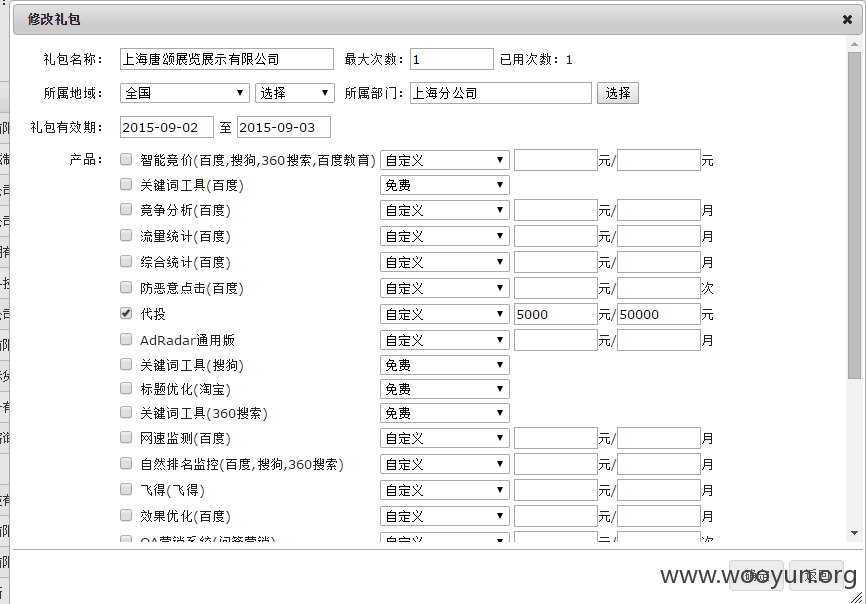Check 关键词工具(搜狗) checkbox
This screenshot has width=866, height=604.
(126, 364)
